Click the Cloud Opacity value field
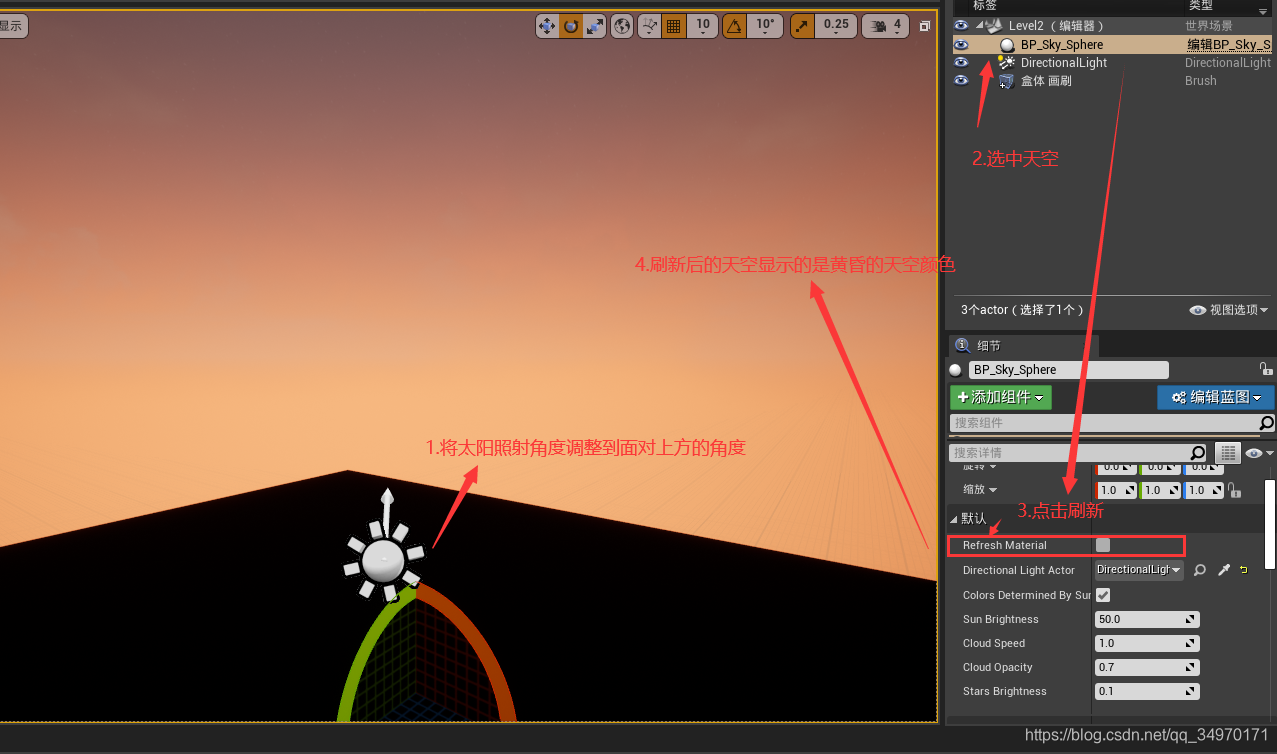1277x754 pixels. click(1148, 667)
